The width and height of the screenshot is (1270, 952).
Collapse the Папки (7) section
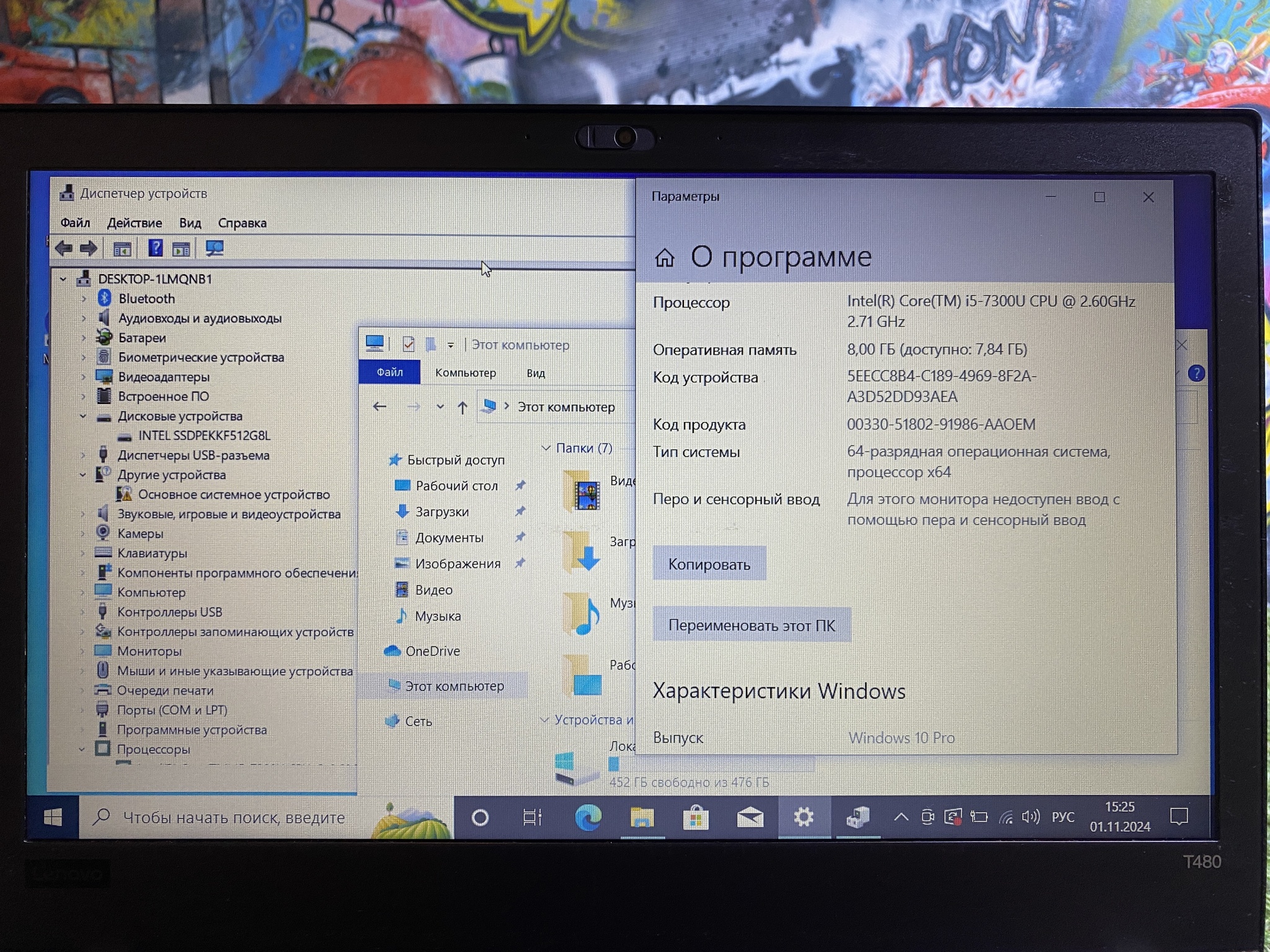[546, 448]
